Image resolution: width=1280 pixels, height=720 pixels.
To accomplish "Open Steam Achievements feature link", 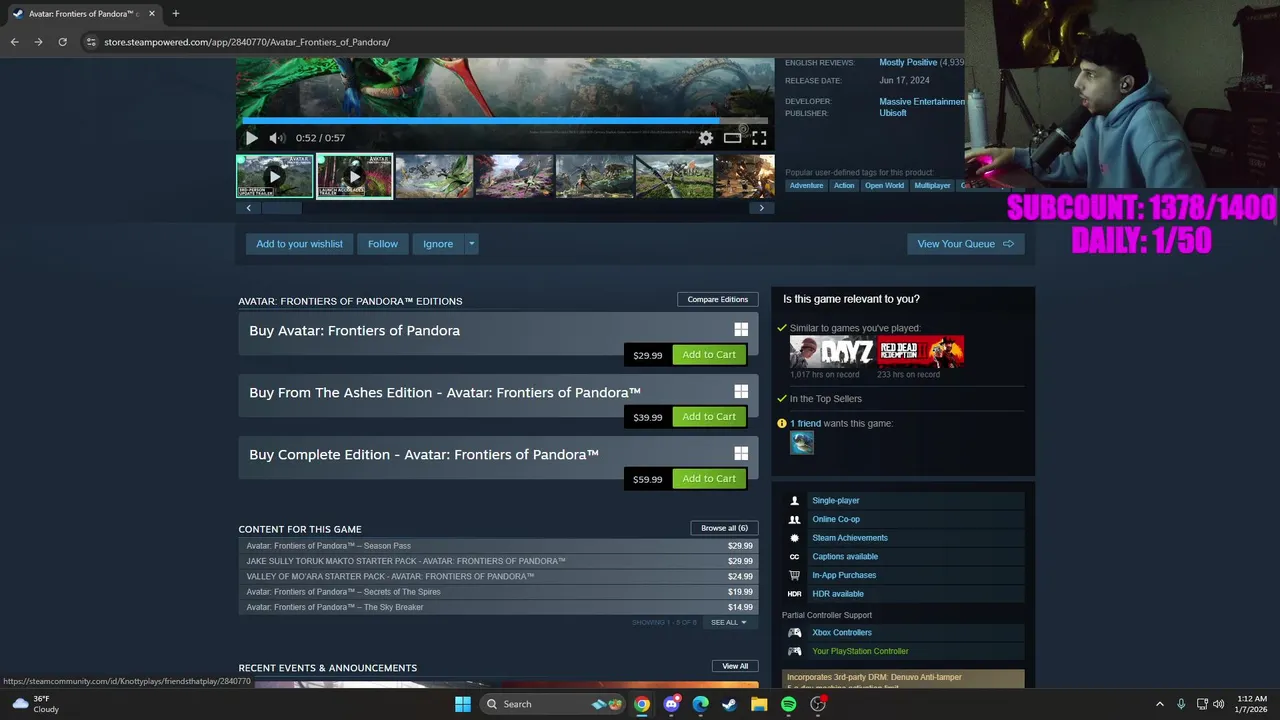I will [850, 538].
